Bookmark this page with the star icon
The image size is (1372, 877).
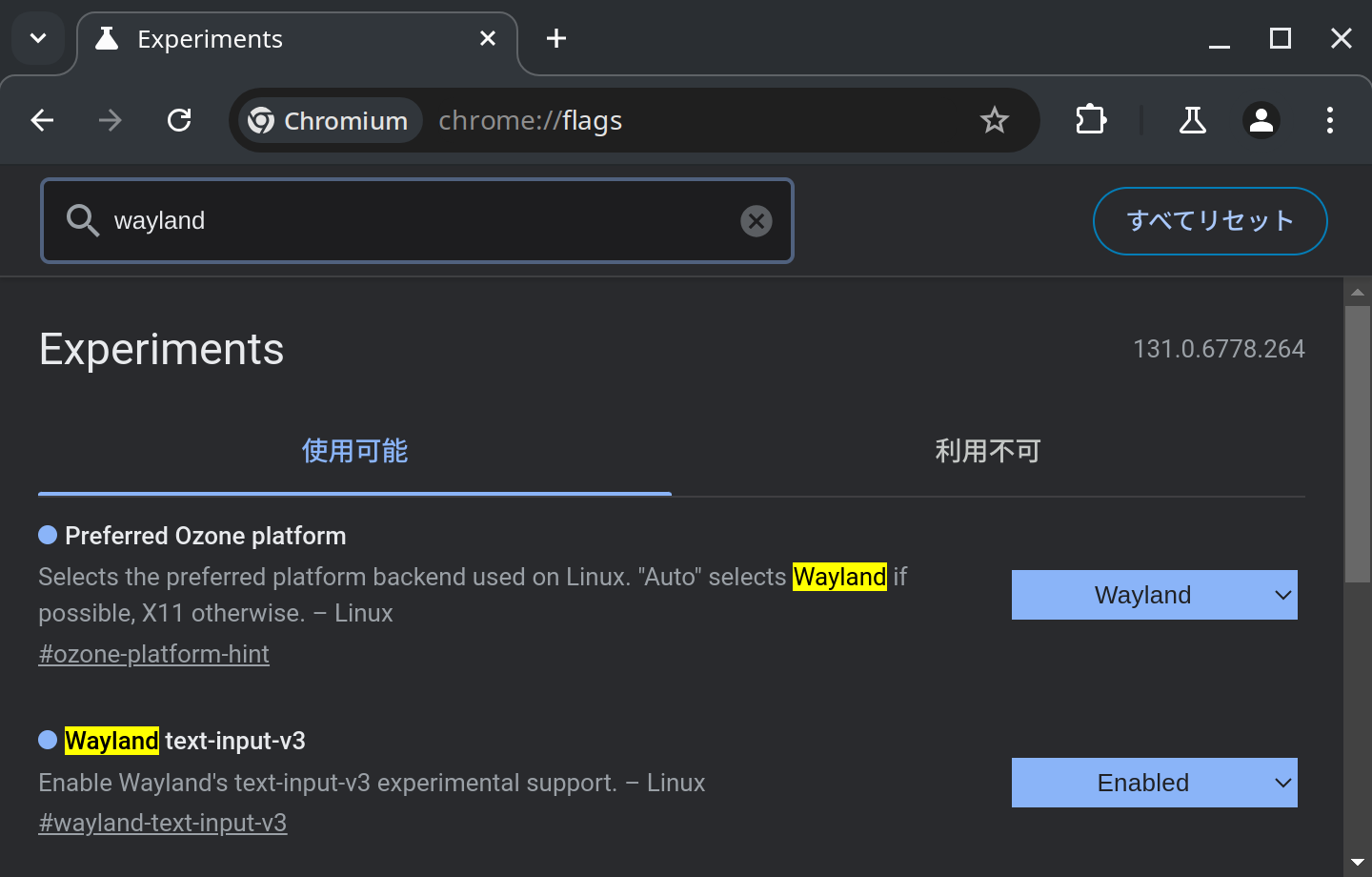(x=995, y=120)
